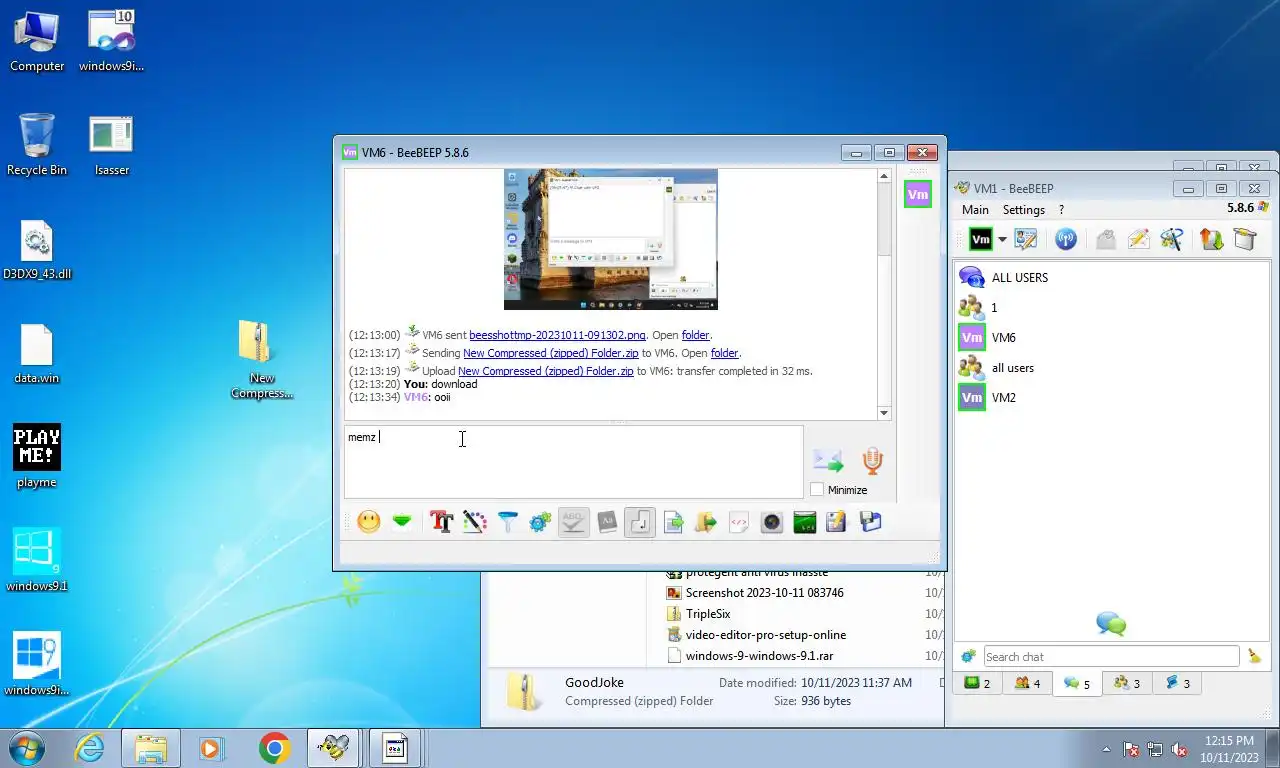Click the edit profile icon in VM1 toolbar
Screen dimensions: 1280x768
[x=1026, y=239]
